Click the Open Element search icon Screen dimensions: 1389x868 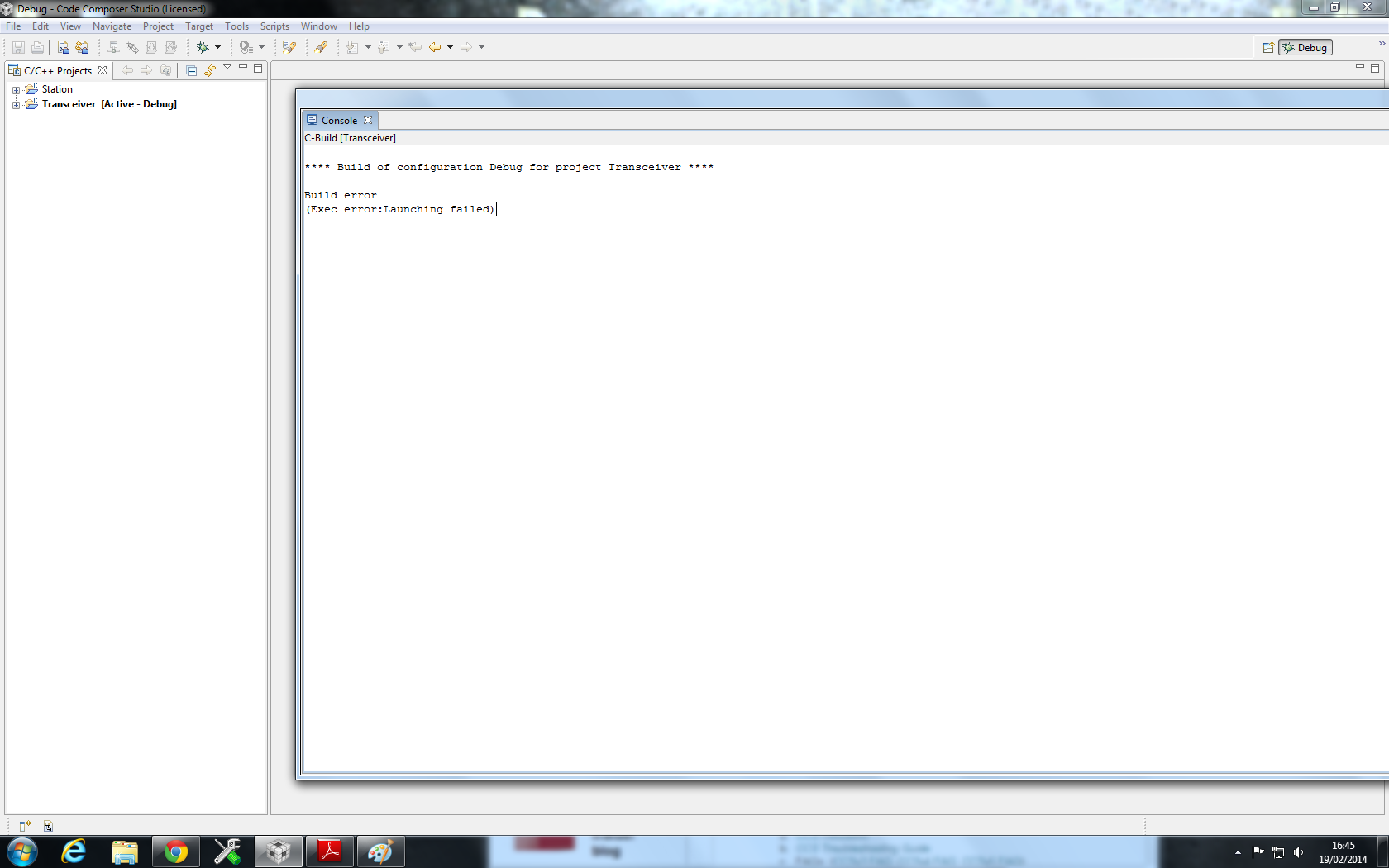(289, 47)
